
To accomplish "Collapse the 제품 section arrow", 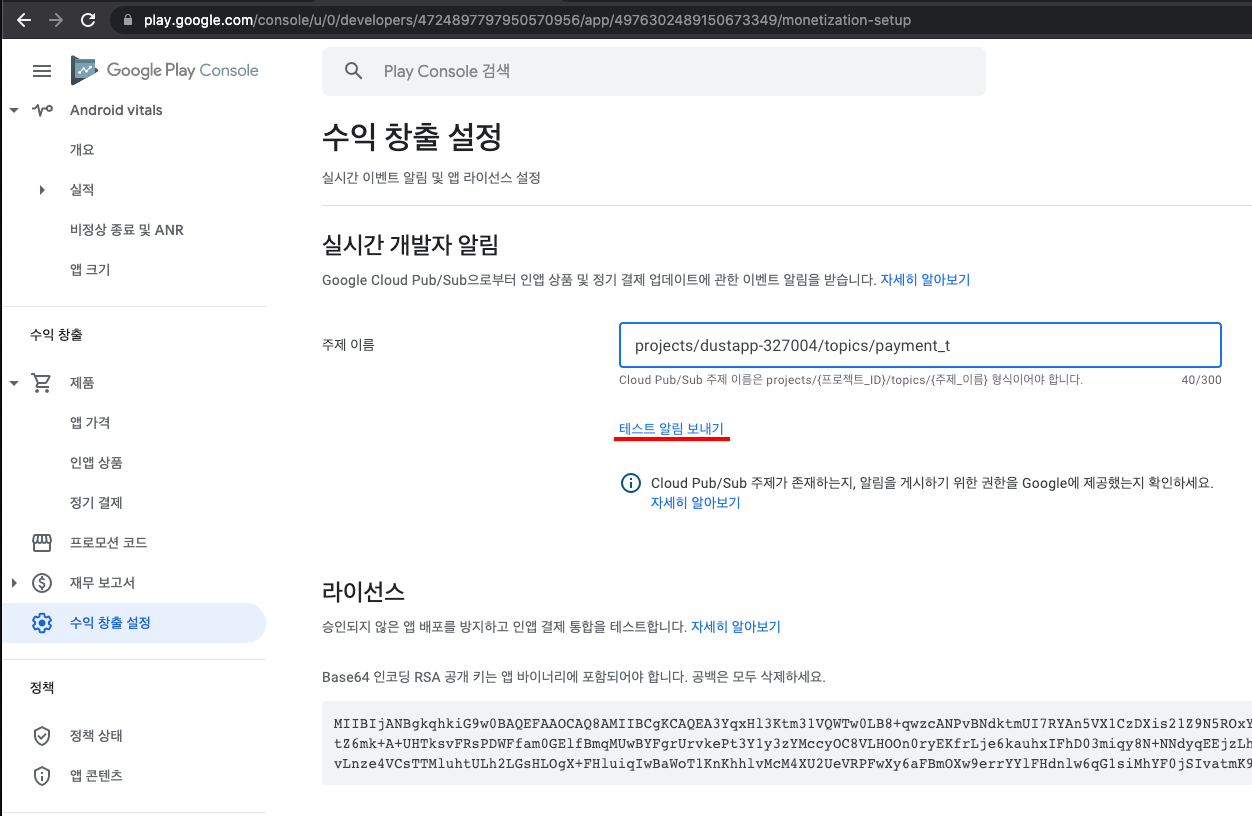I will 14,383.
